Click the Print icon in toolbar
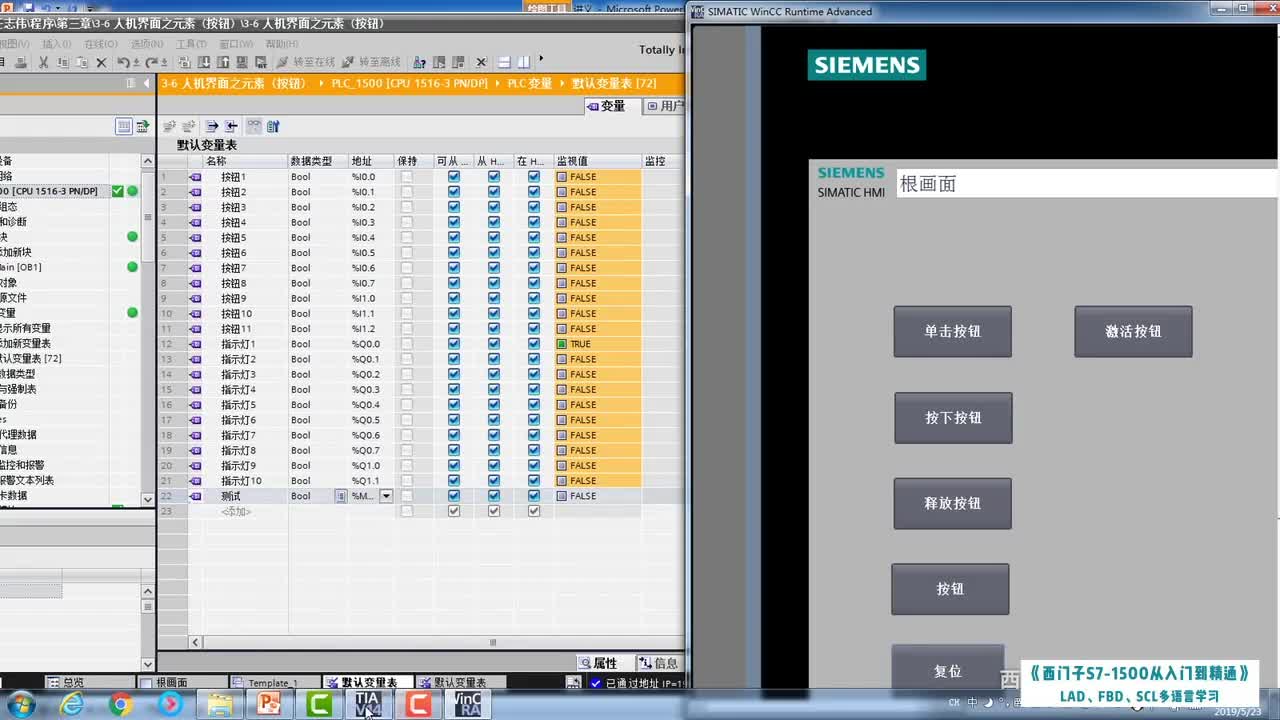The height and width of the screenshot is (720, 1280). 19,62
